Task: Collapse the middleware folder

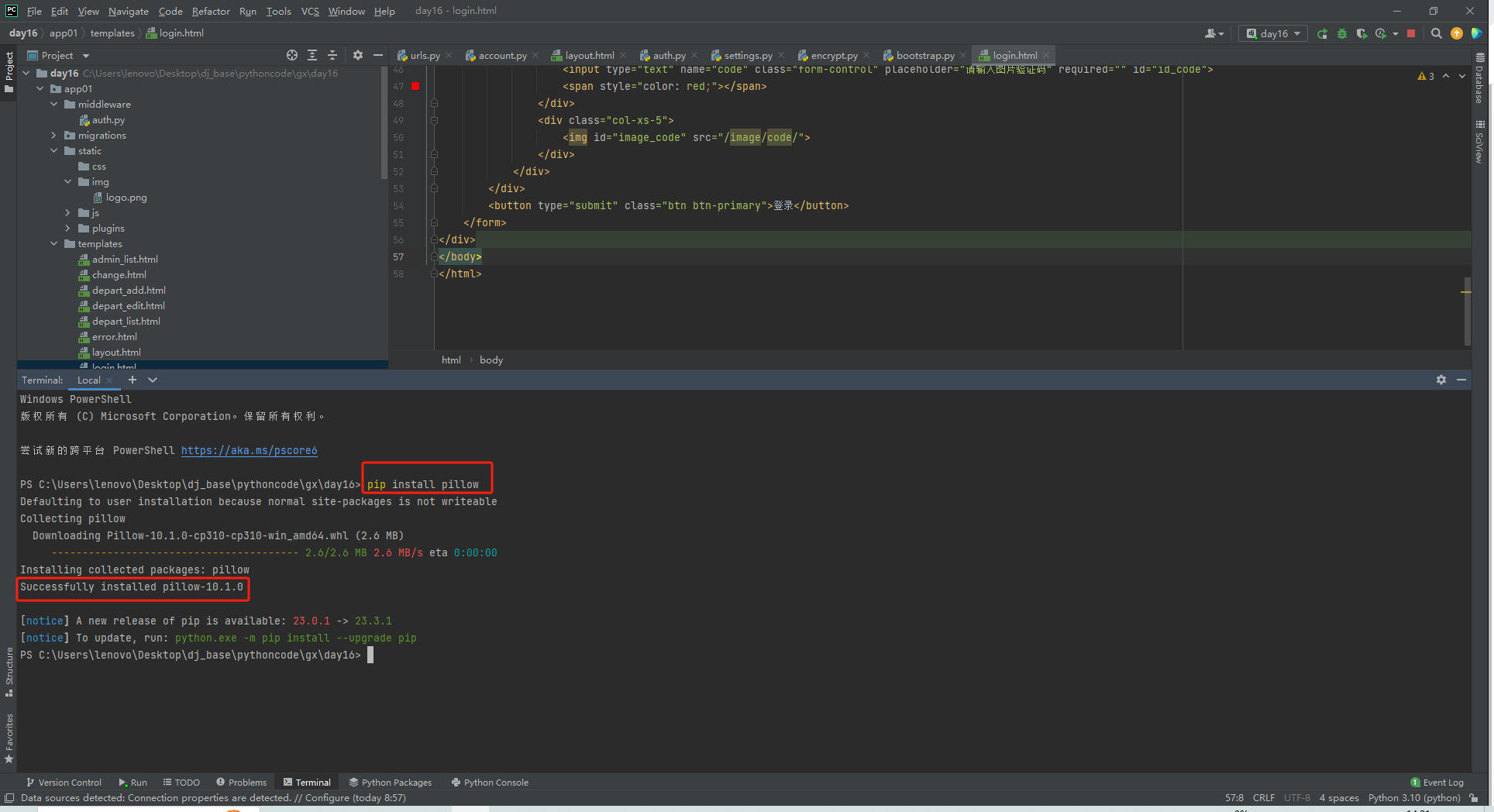Action: point(54,105)
